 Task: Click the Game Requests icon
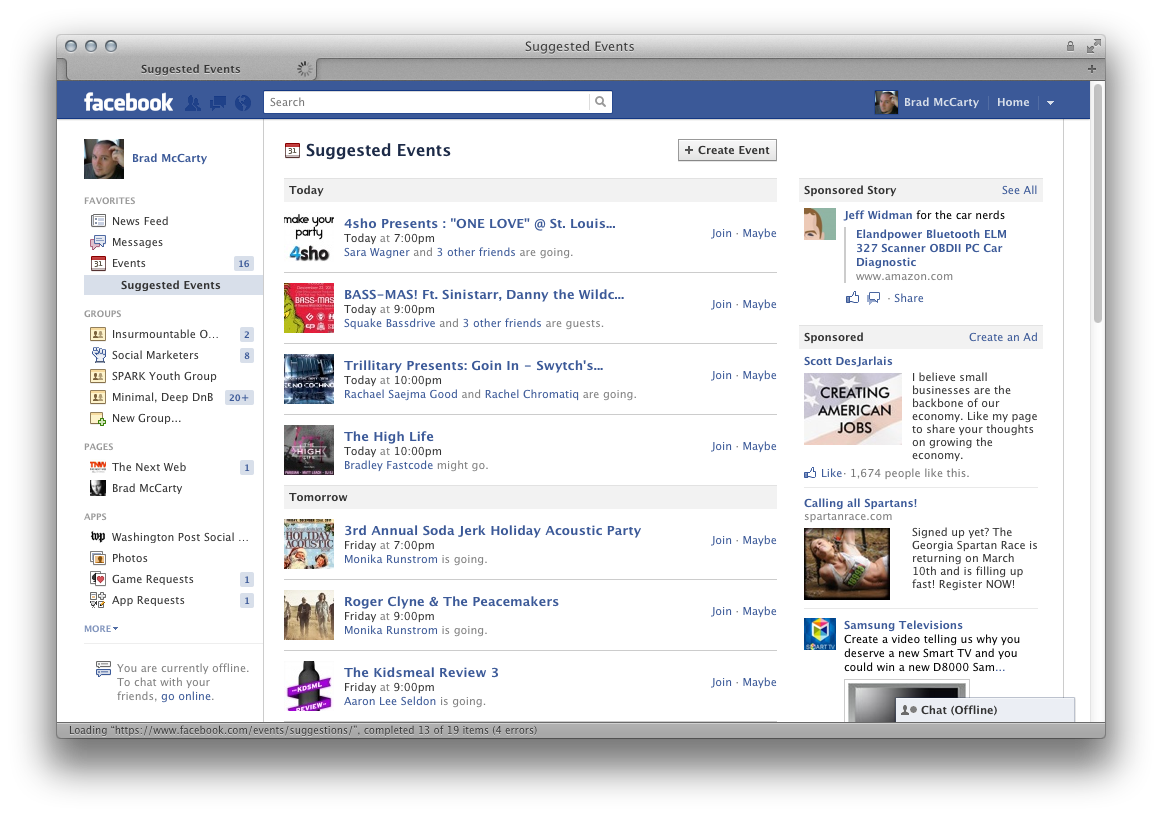[98, 579]
